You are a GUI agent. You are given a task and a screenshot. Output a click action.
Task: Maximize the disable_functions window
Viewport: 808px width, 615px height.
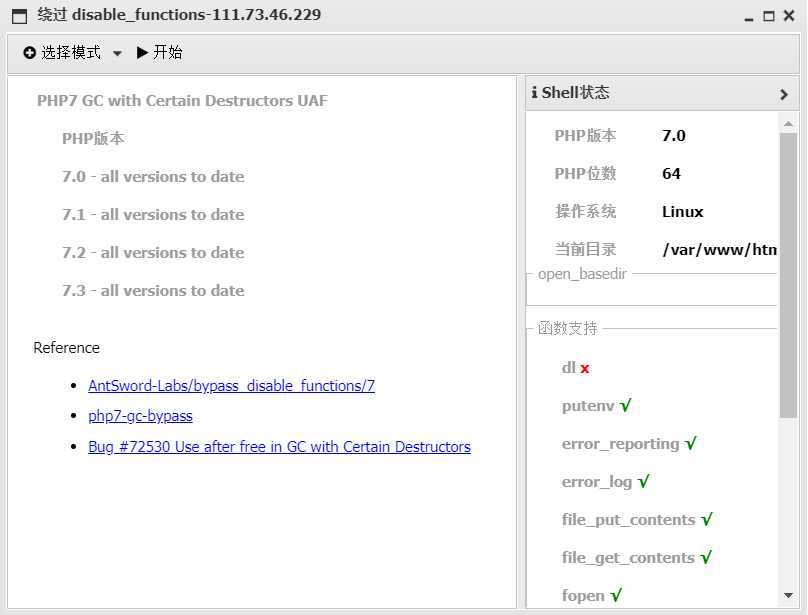tap(768, 16)
